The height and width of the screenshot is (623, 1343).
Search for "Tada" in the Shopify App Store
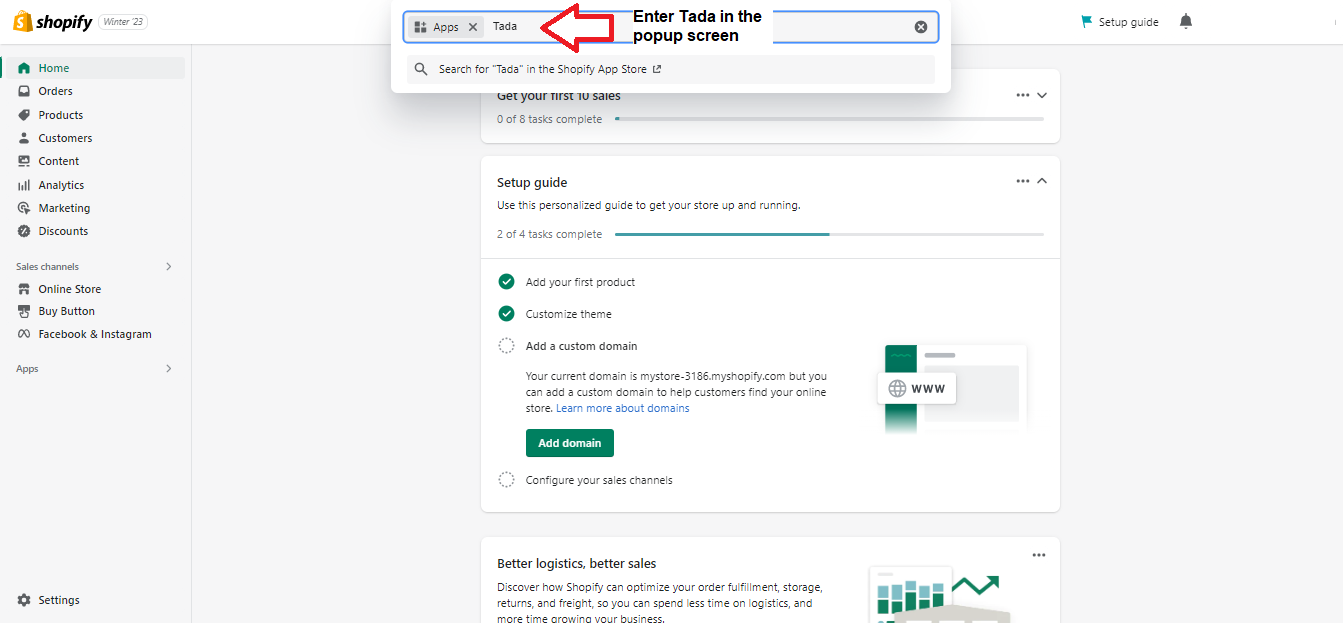[671, 70]
